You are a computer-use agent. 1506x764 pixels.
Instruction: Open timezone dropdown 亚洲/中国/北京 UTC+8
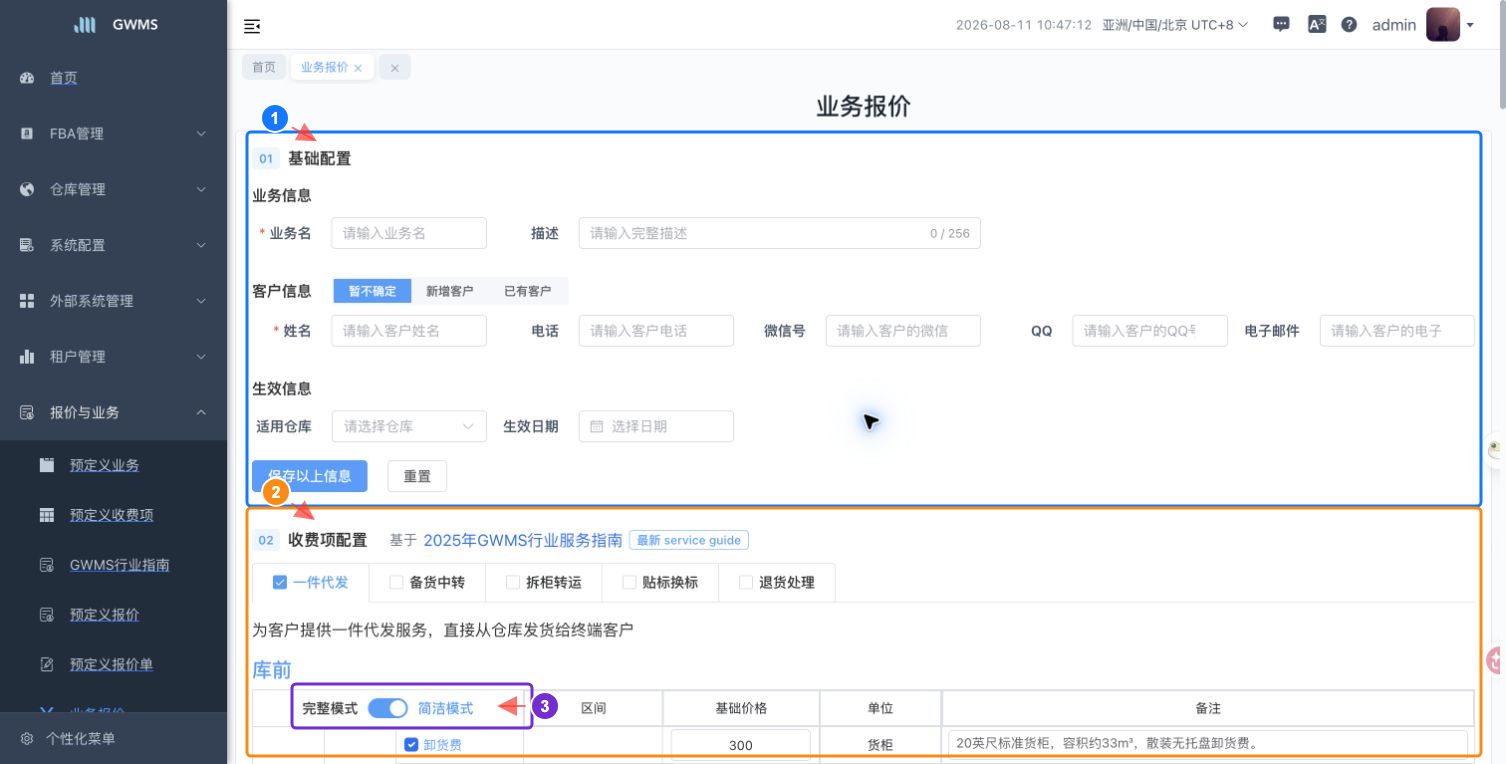pos(1175,25)
